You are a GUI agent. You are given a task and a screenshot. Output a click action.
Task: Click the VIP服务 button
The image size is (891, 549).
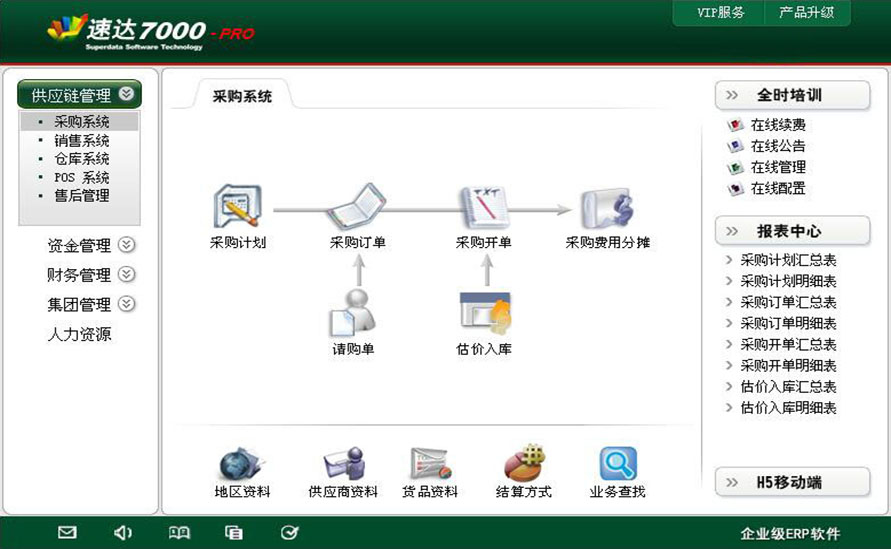point(719,13)
